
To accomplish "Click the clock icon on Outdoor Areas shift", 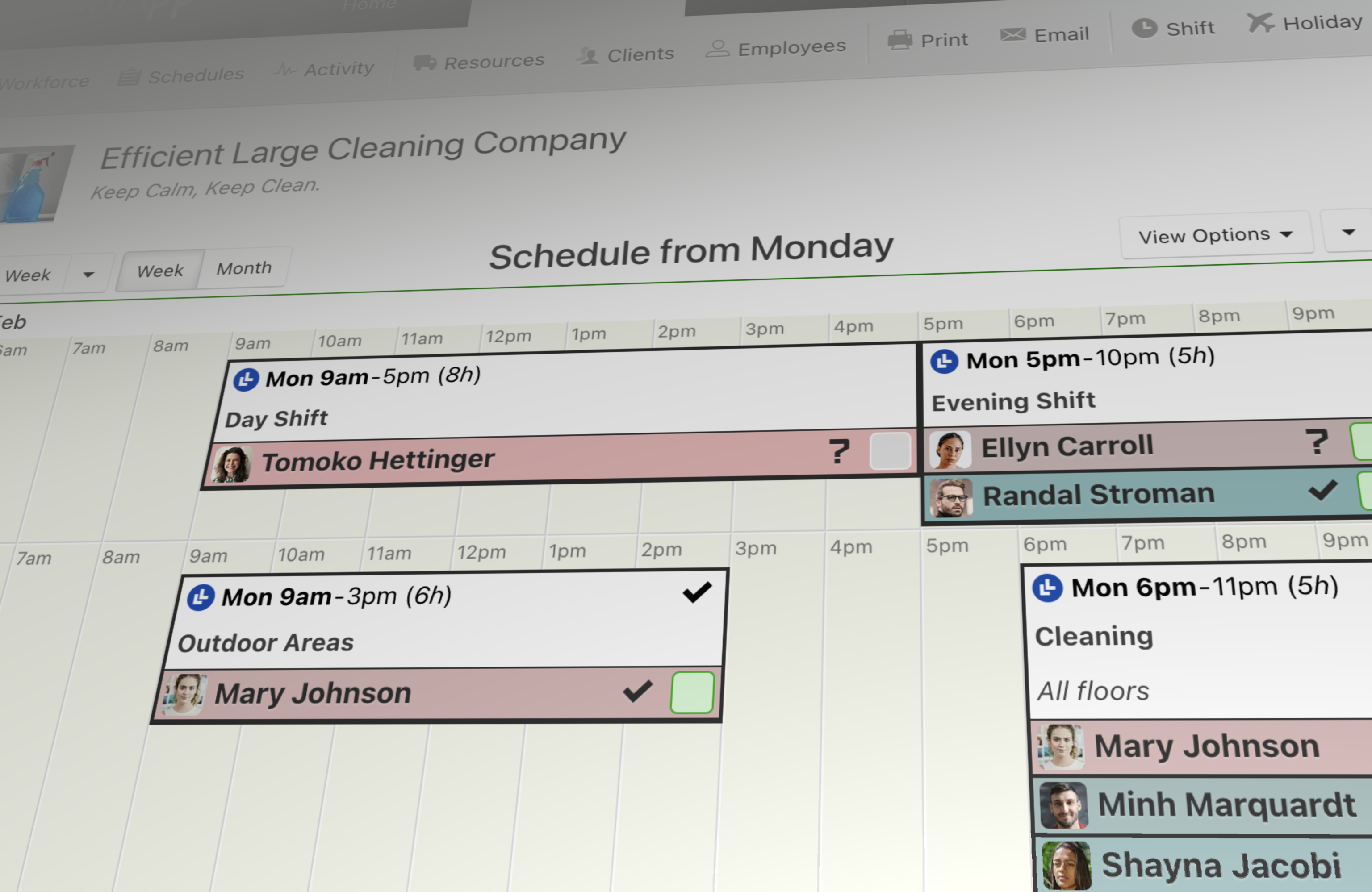I will click(201, 597).
